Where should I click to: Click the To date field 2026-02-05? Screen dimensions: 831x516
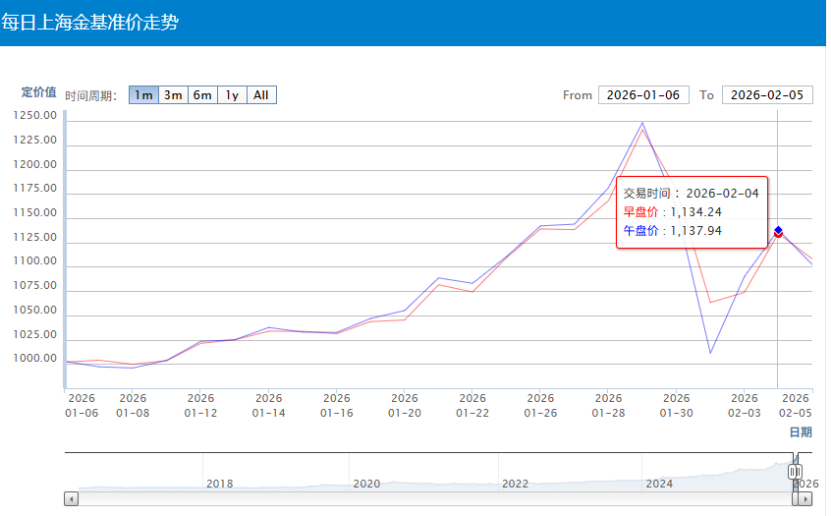(x=767, y=95)
